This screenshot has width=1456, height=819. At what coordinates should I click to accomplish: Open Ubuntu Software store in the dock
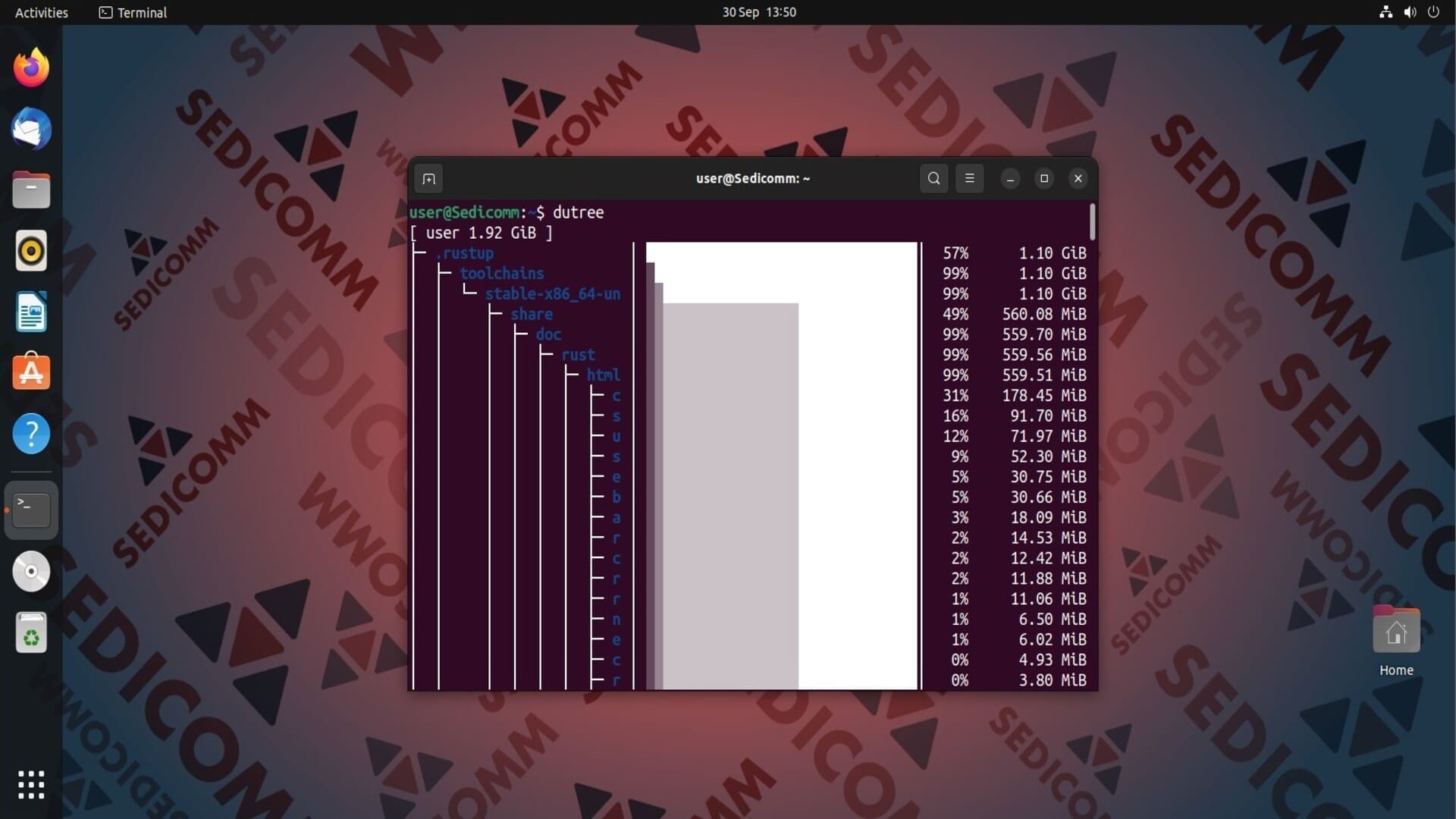(31, 372)
